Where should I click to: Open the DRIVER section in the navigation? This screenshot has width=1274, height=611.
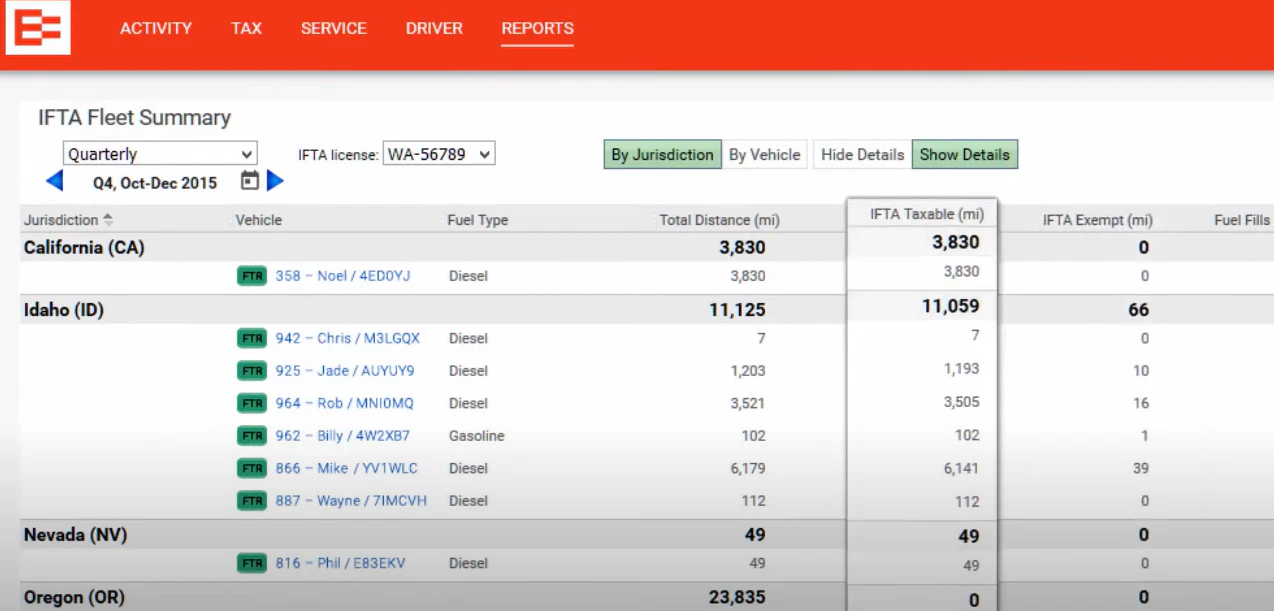pyautogui.click(x=434, y=28)
